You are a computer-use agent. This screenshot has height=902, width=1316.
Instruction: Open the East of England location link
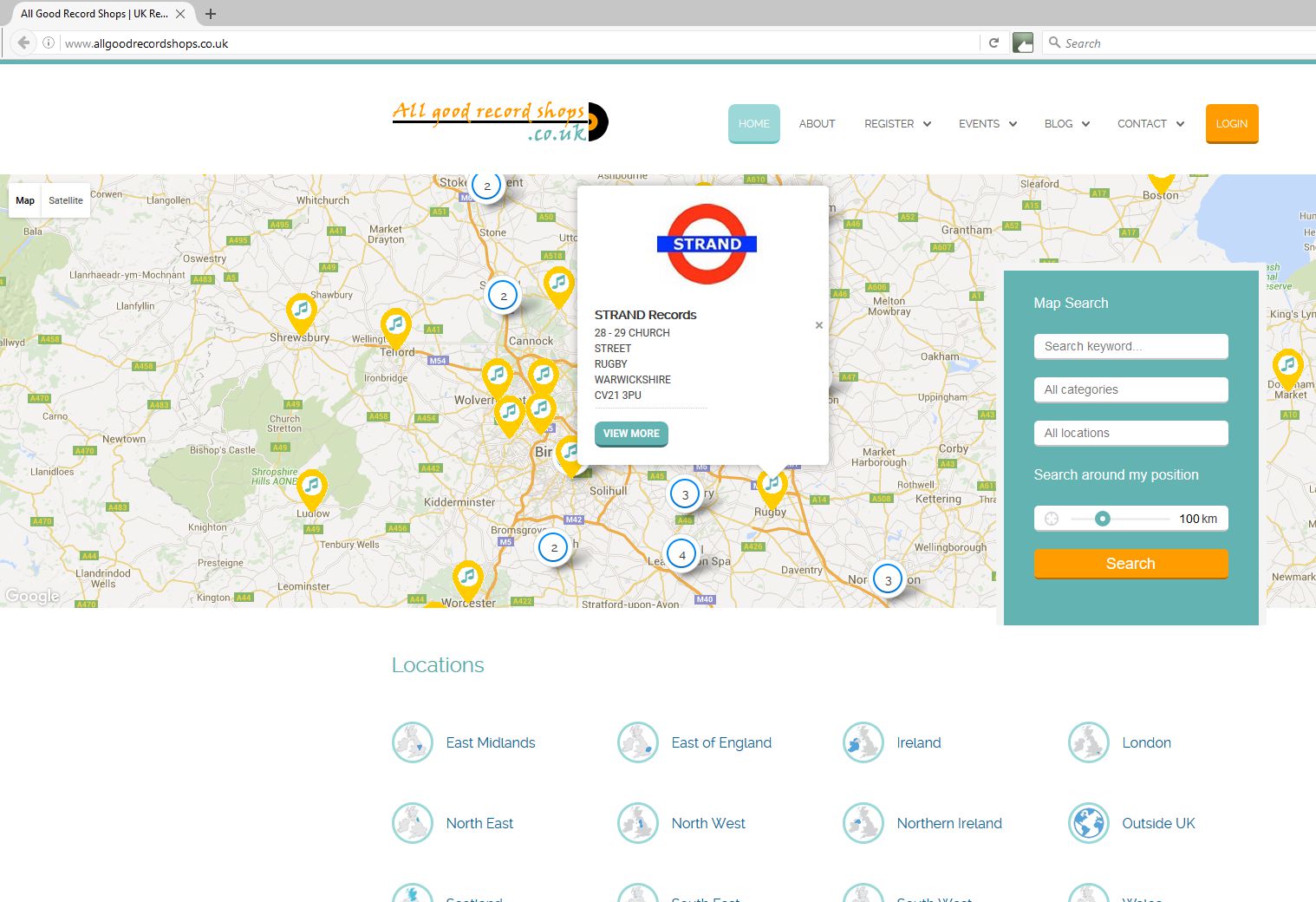pos(721,742)
